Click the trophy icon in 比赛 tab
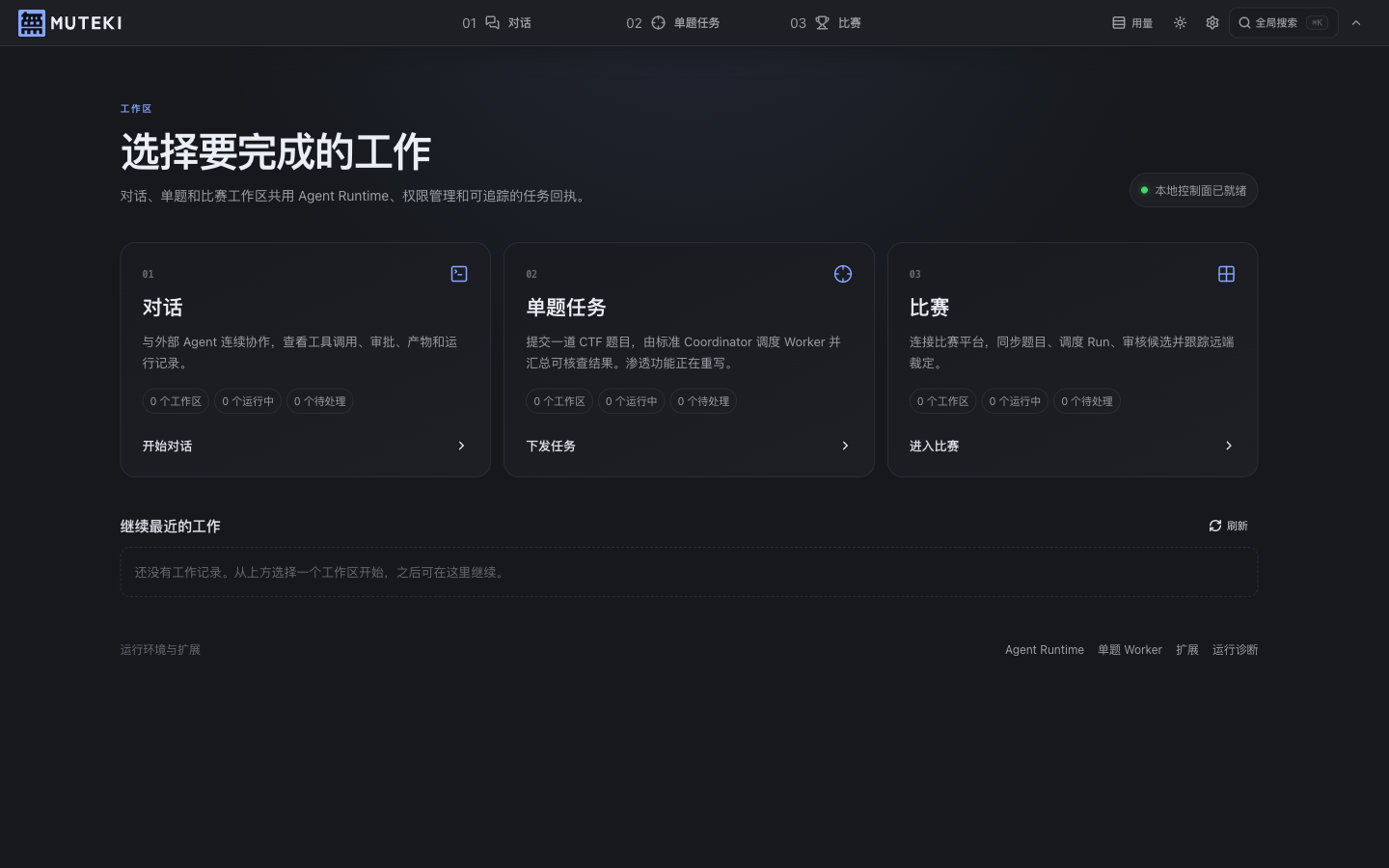Viewport: 1389px width, 868px height. click(x=822, y=23)
